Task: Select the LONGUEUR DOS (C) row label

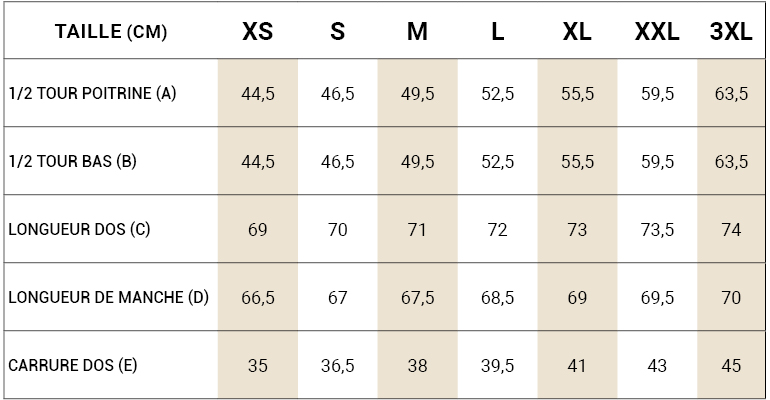Action: point(79,230)
